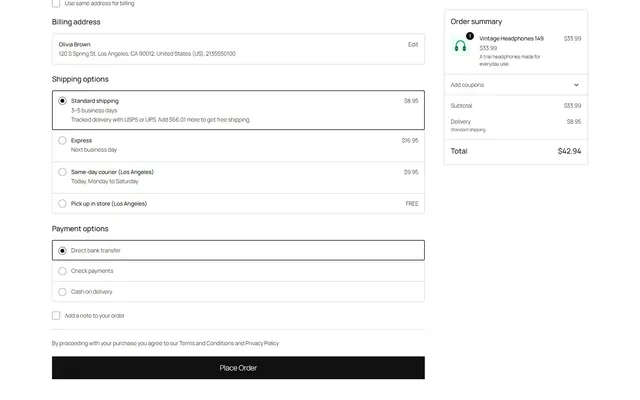The height and width of the screenshot is (400, 640).
Task: Click the 120 S Spring St address line
Action: (147, 53)
